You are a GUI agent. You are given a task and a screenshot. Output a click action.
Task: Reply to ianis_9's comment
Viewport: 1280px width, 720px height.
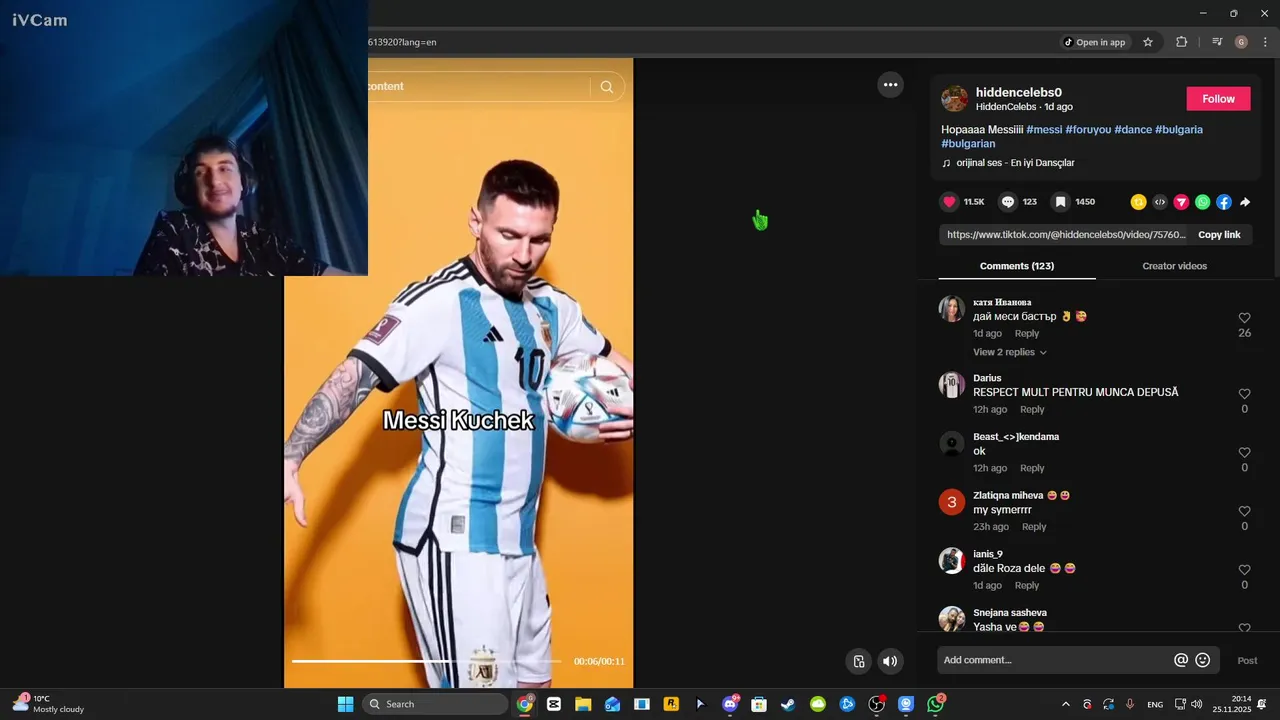tap(1027, 586)
